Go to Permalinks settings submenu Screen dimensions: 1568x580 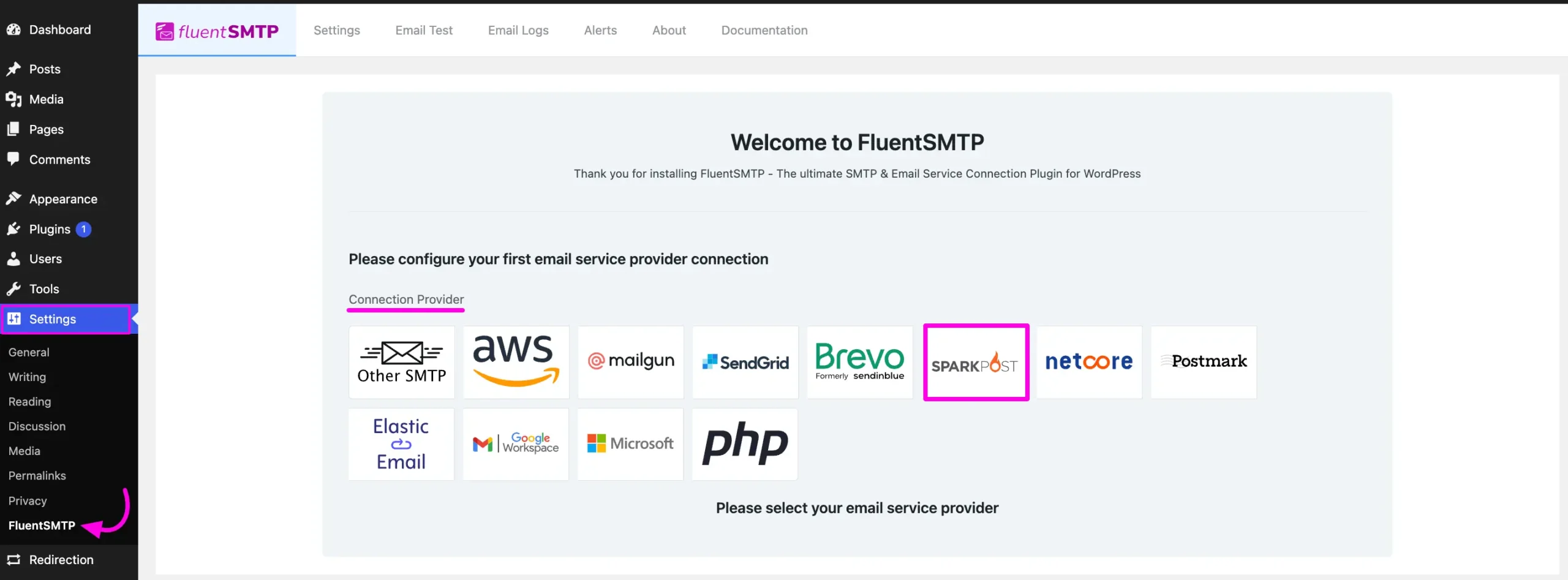[37, 475]
